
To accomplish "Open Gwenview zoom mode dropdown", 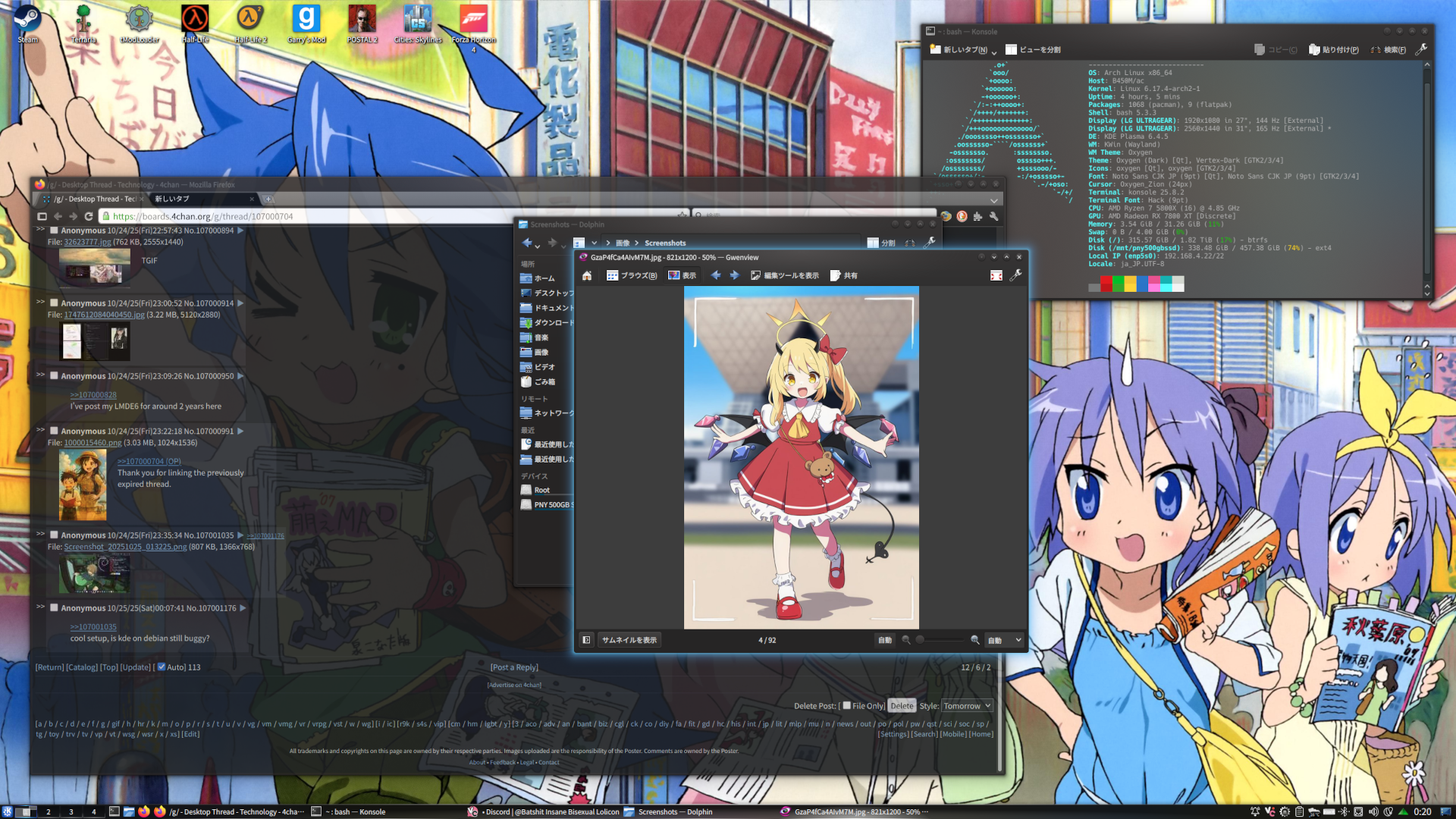I will coord(1004,640).
